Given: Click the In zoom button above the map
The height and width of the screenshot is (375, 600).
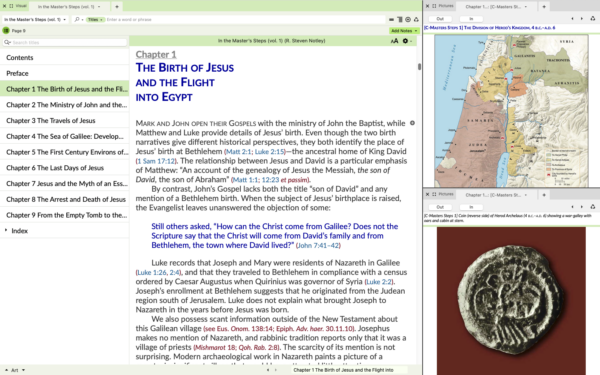Looking at the screenshot, I should tap(471, 19).
